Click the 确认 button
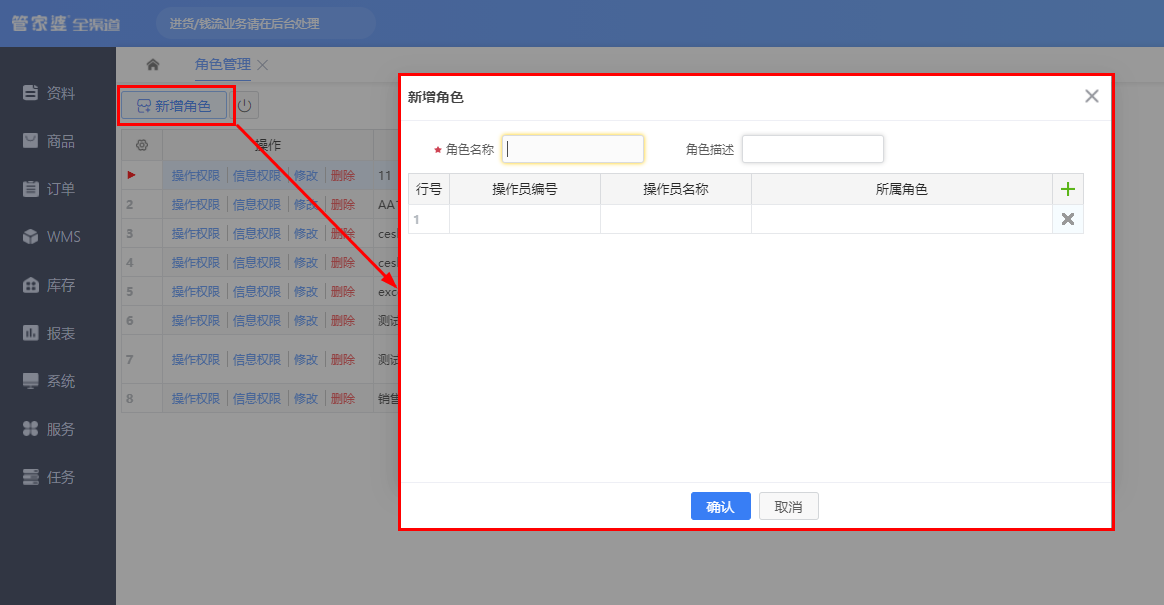Image resolution: width=1164 pixels, height=605 pixels. click(720, 506)
